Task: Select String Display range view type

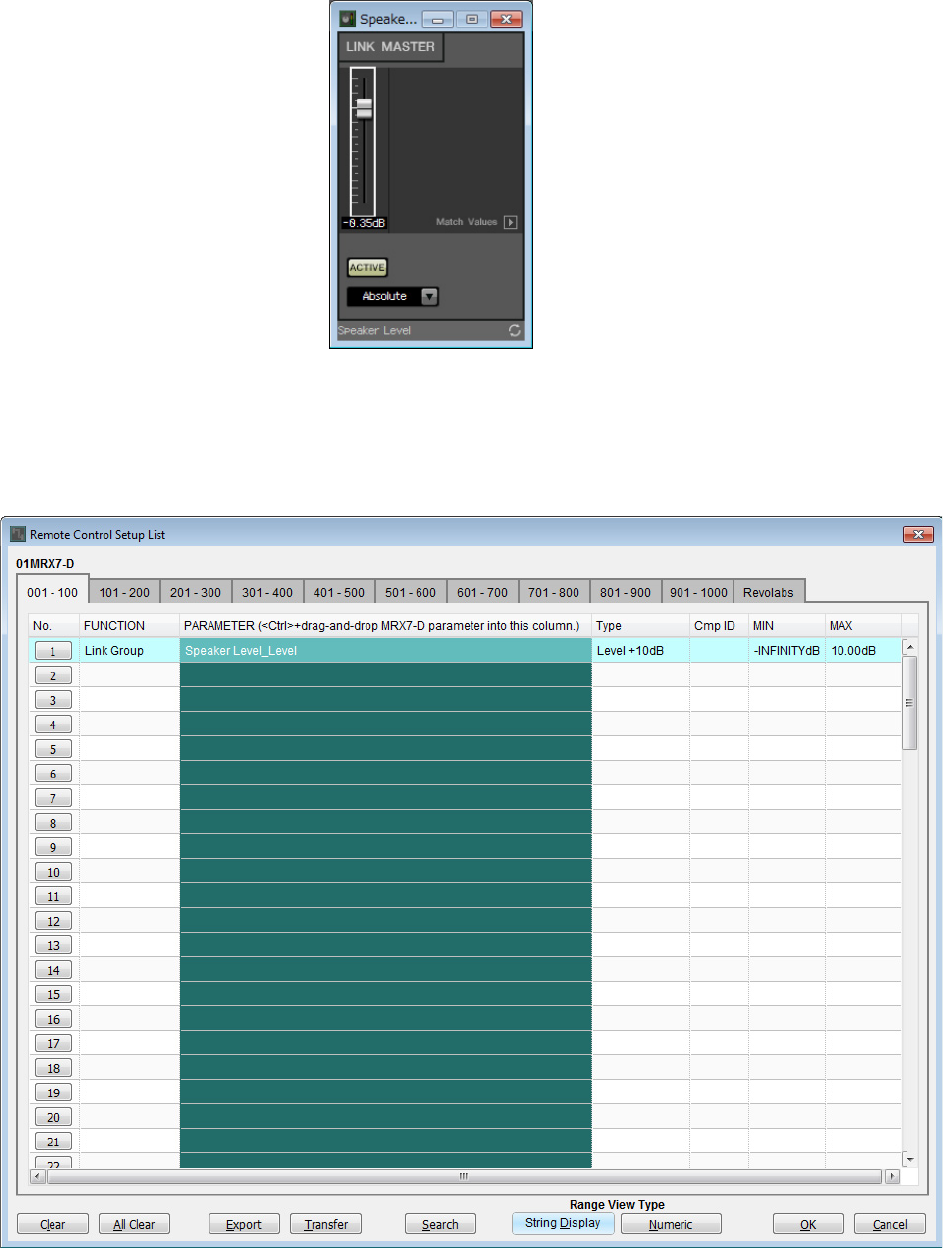Action: click(563, 1223)
